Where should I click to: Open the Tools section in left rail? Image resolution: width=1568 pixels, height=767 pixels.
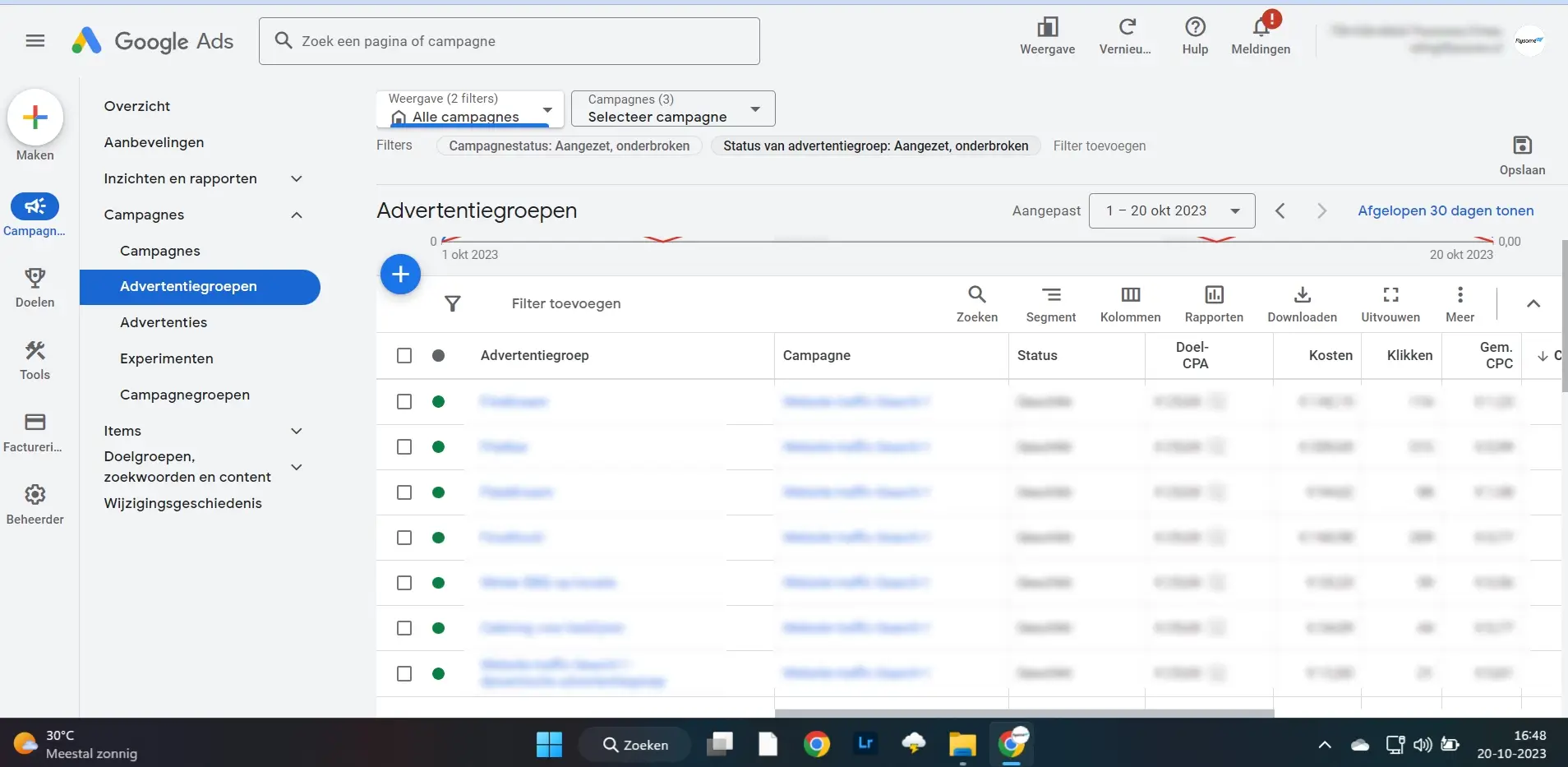35,360
